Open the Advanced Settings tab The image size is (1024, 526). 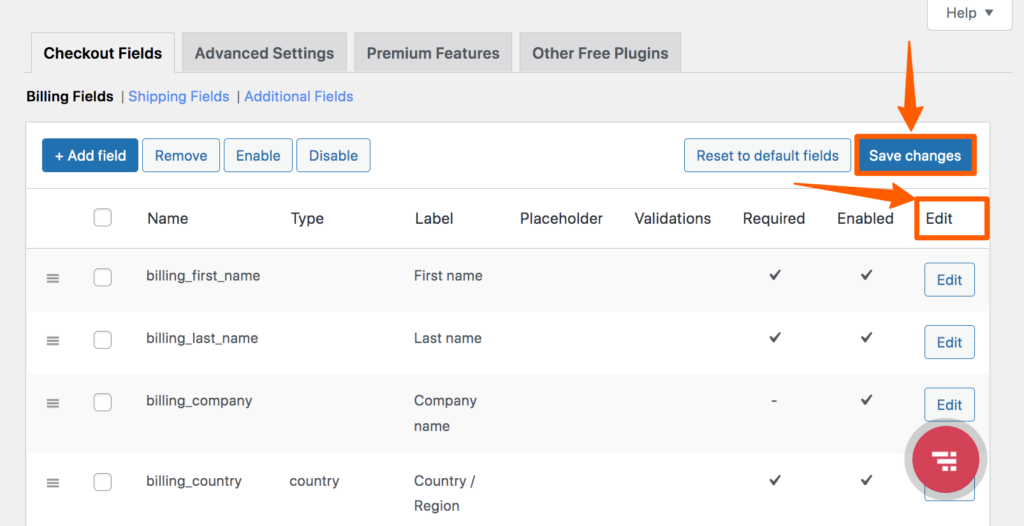(264, 53)
